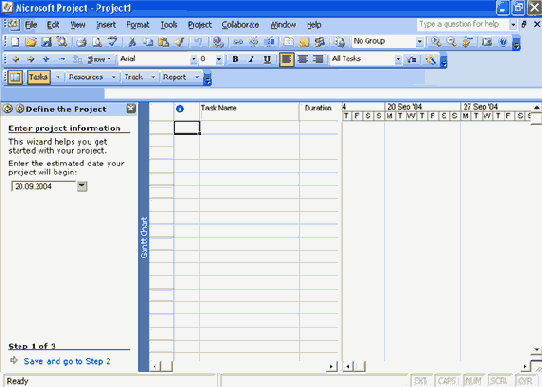This screenshot has height=387, width=542.
Task: Link tasks using the chain icon
Action: click(x=237, y=42)
